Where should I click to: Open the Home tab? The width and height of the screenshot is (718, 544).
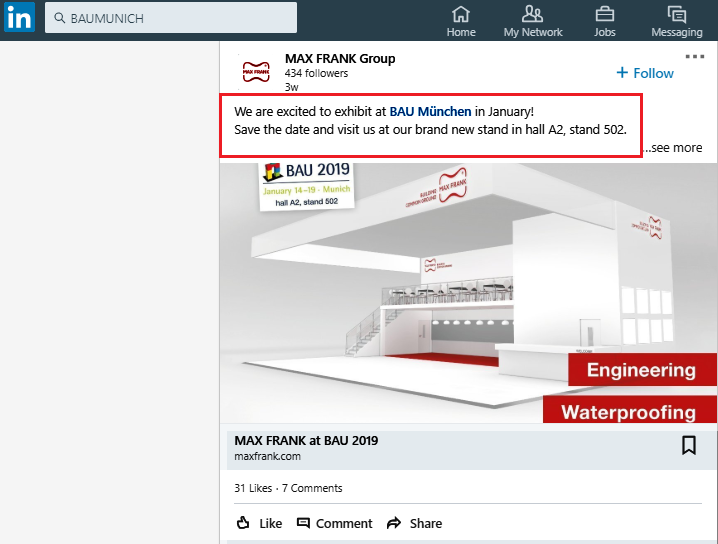pyautogui.click(x=461, y=21)
